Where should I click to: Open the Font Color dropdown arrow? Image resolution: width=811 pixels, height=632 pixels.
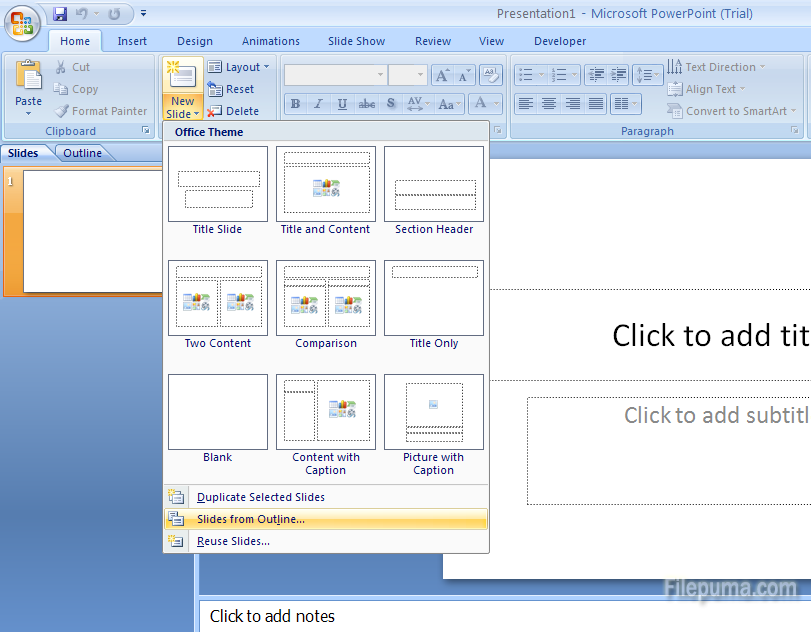coord(494,103)
